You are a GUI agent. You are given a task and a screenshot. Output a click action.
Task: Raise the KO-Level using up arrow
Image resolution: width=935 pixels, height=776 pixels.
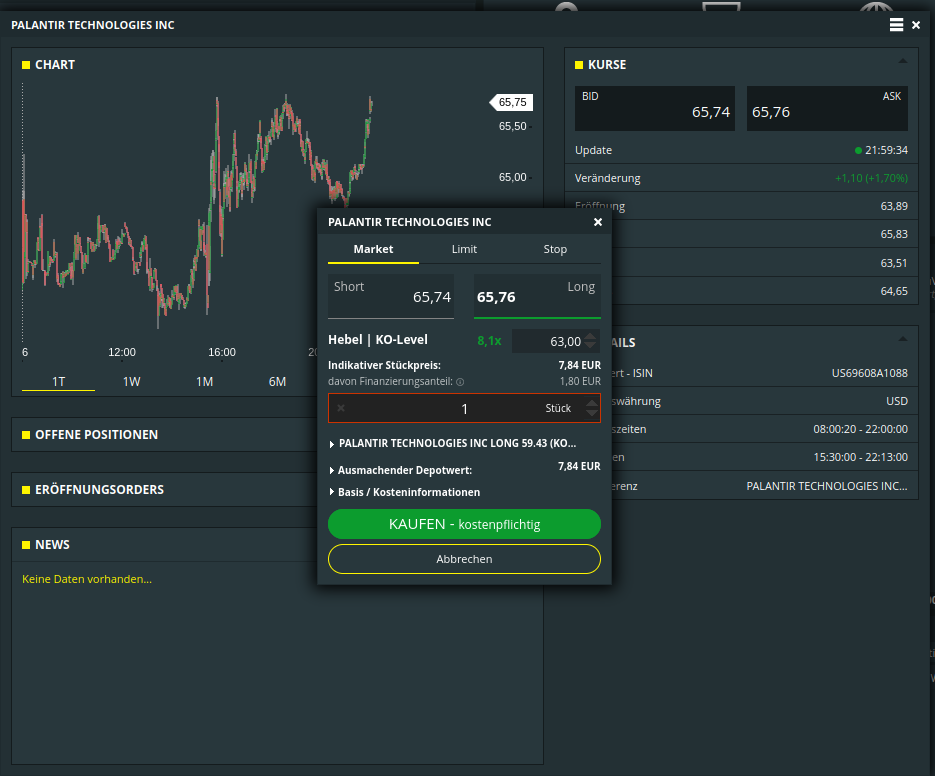click(x=591, y=336)
